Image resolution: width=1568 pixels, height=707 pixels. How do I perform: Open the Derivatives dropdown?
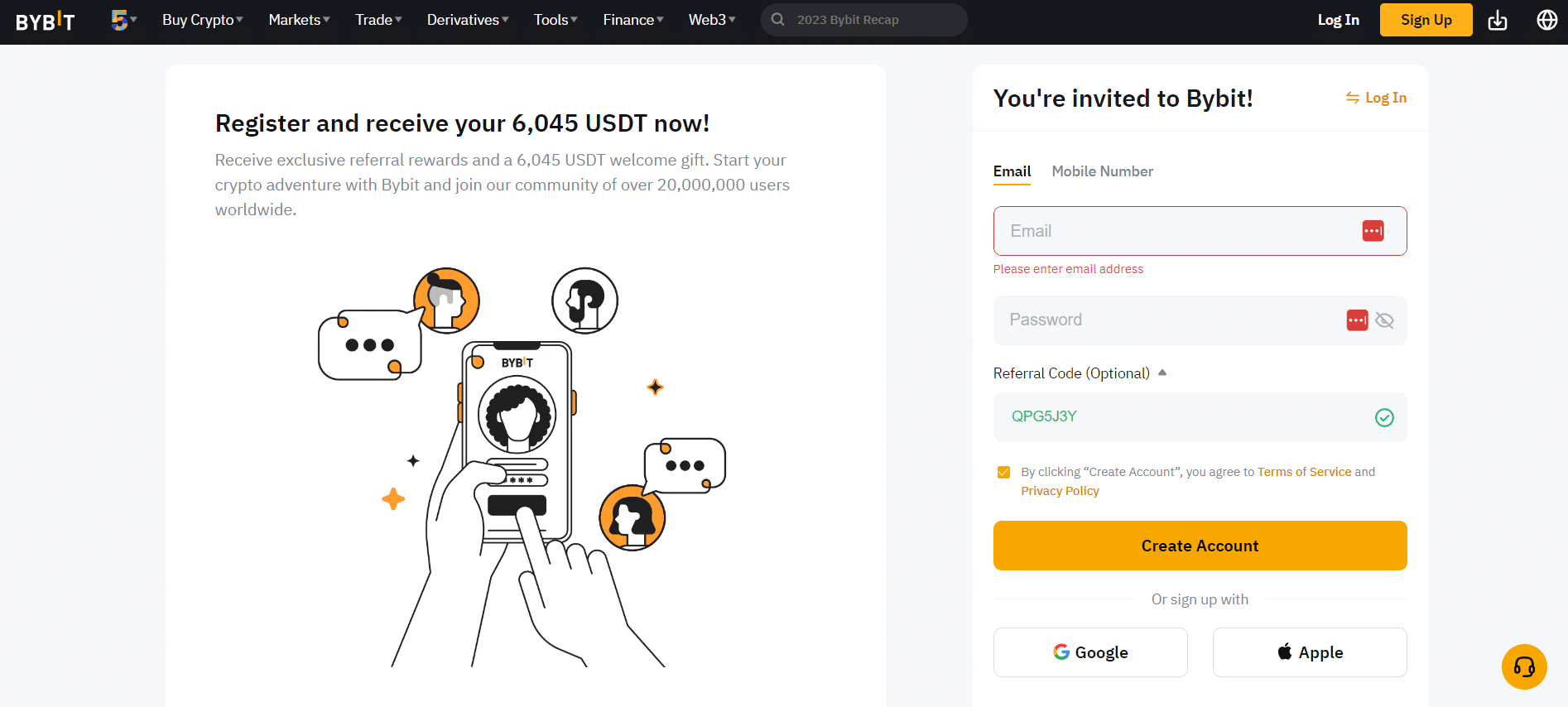(x=468, y=20)
